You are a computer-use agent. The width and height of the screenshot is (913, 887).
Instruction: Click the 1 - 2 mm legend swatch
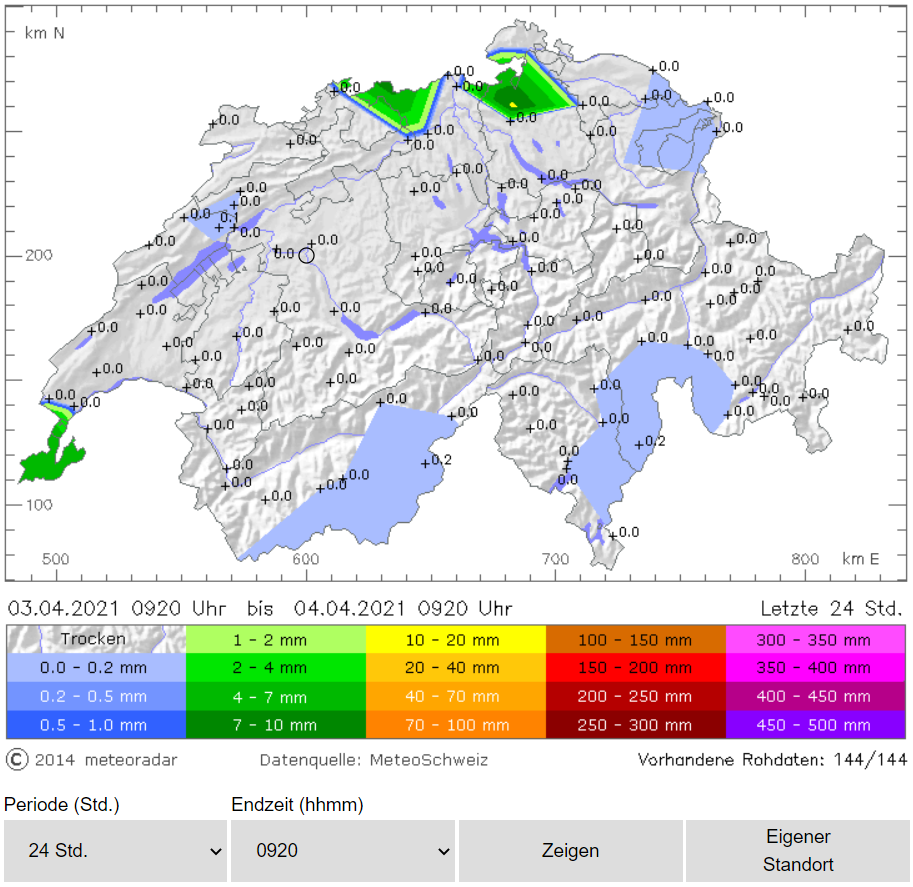coord(276,639)
